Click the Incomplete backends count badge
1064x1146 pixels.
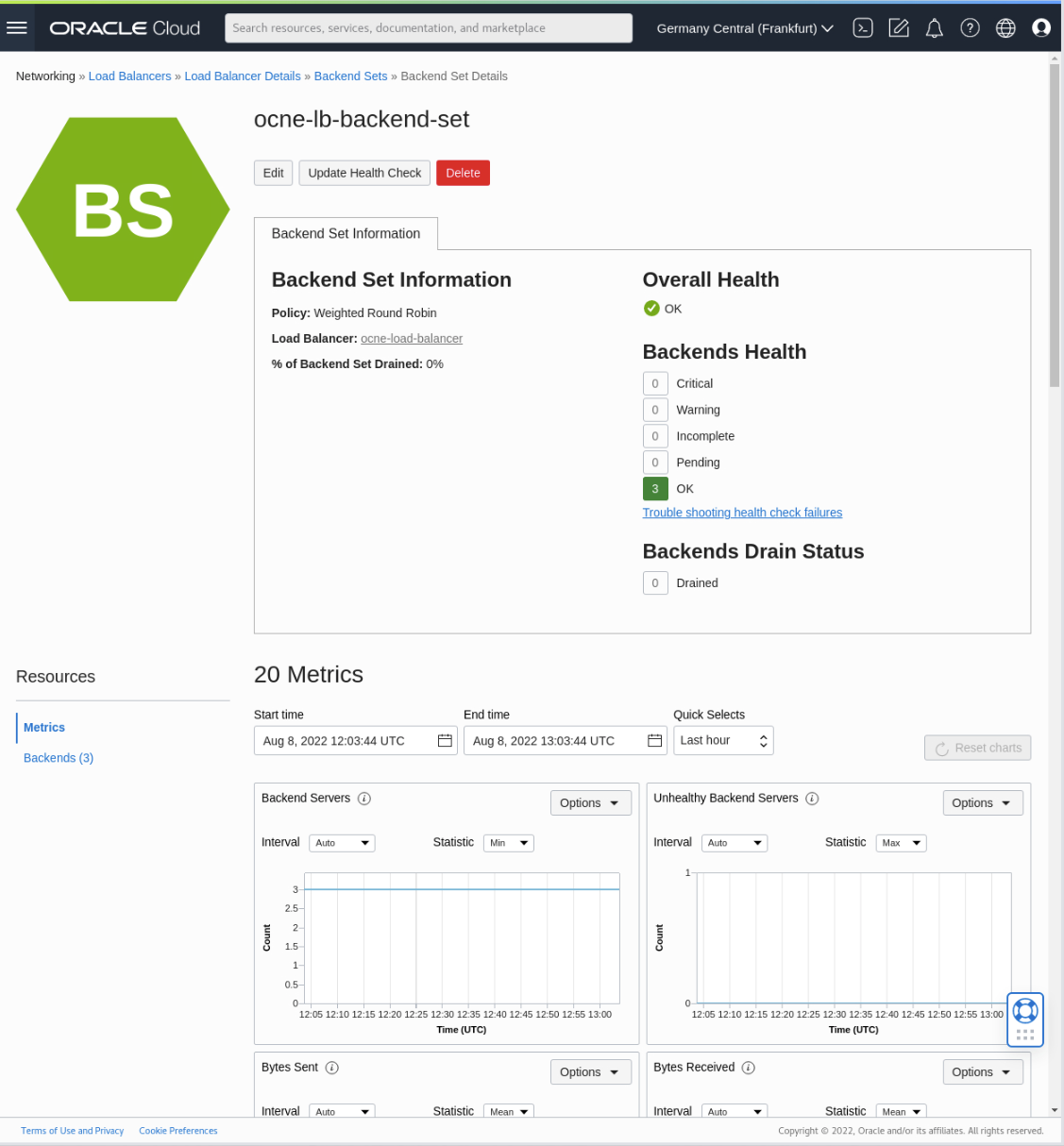pyautogui.click(x=655, y=436)
